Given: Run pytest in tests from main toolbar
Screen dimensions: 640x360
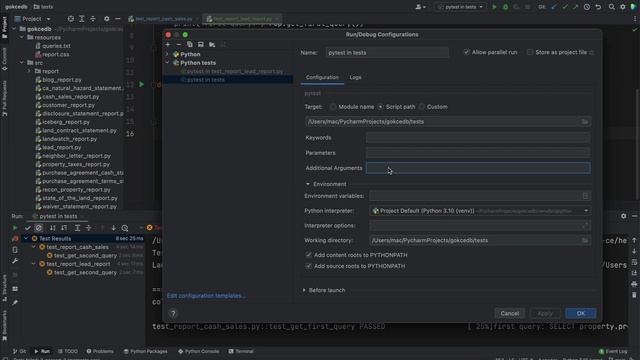Looking at the screenshot, I should pyautogui.click(x=495, y=7).
